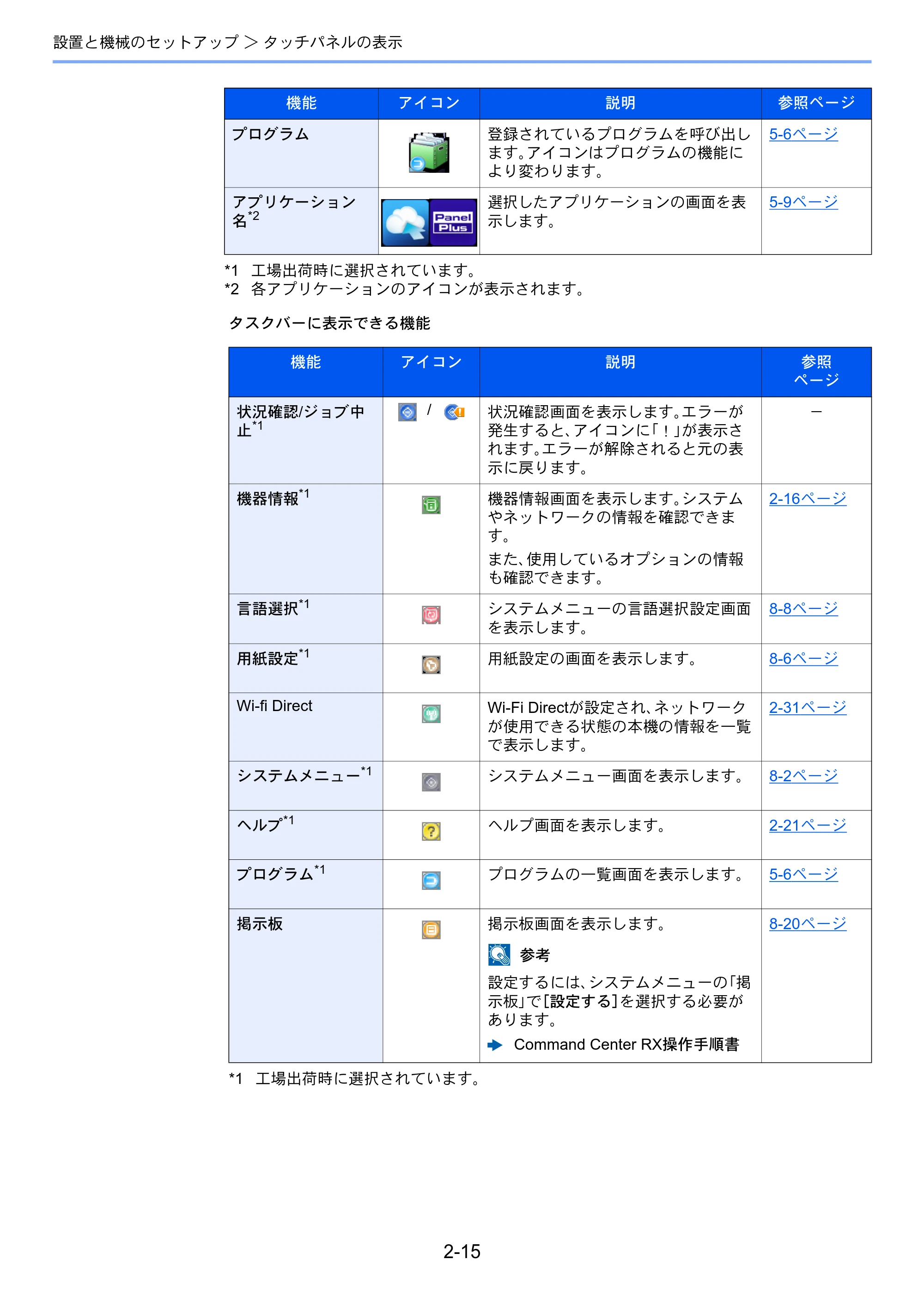Click the orange 掲示板 bulletin board icon
The height and width of the screenshot is (1308, 924).
[431, 930]
